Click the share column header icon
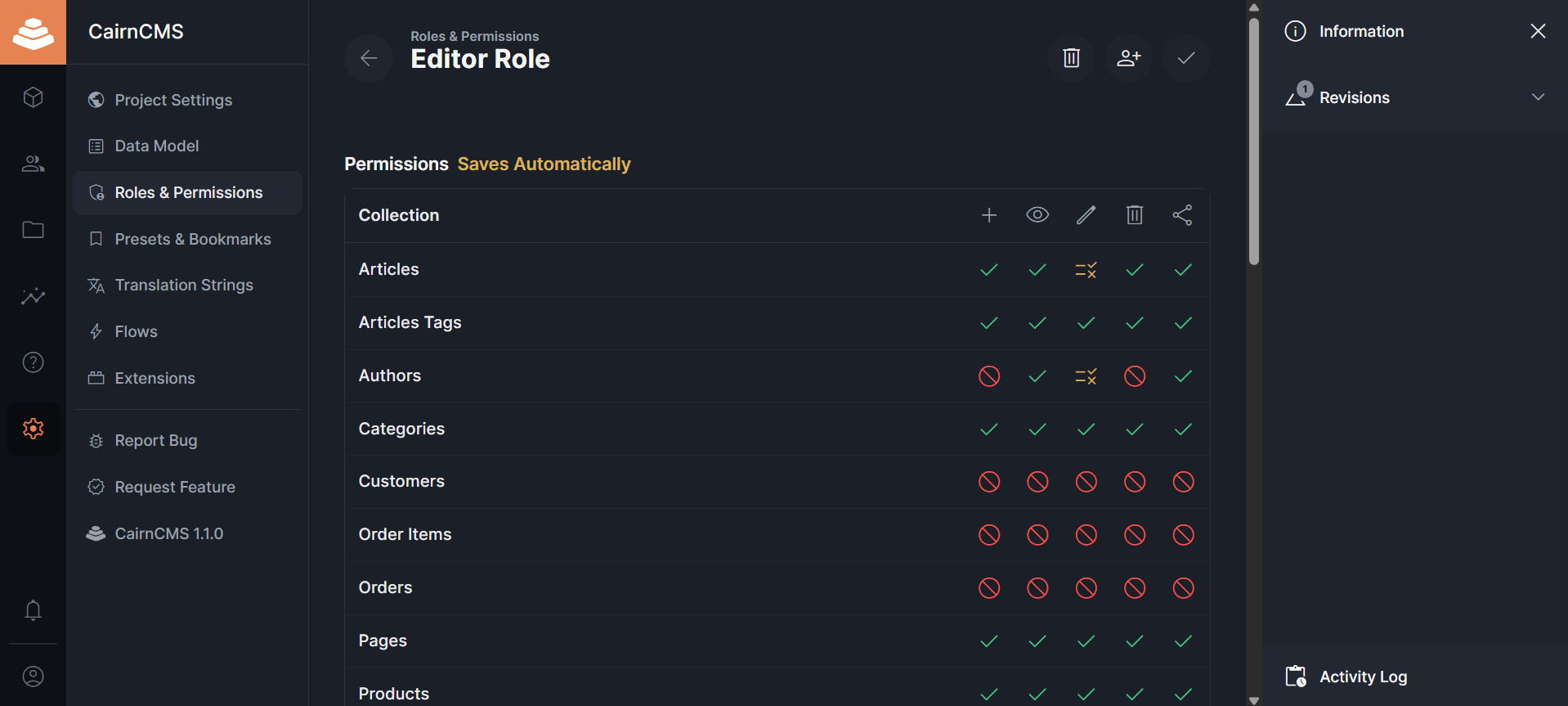1568x706 pixels. coord(1183,215)
